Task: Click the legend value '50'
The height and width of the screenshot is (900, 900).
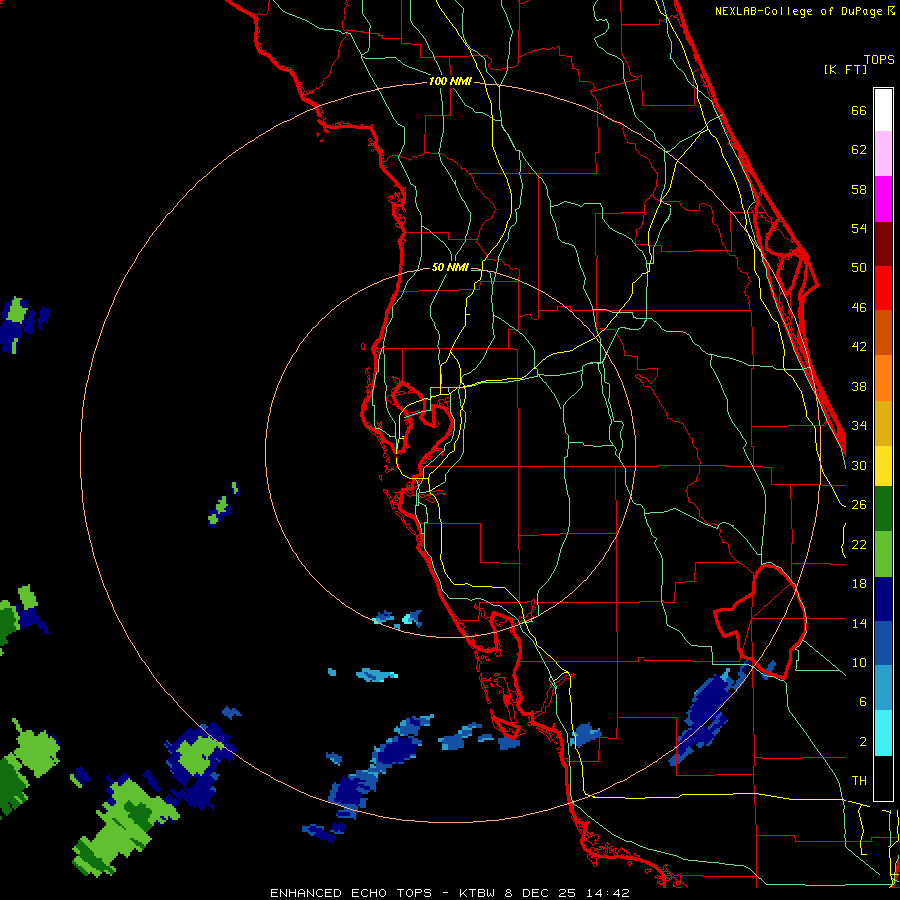Action: pyautogui.click(x=859, y=267)
